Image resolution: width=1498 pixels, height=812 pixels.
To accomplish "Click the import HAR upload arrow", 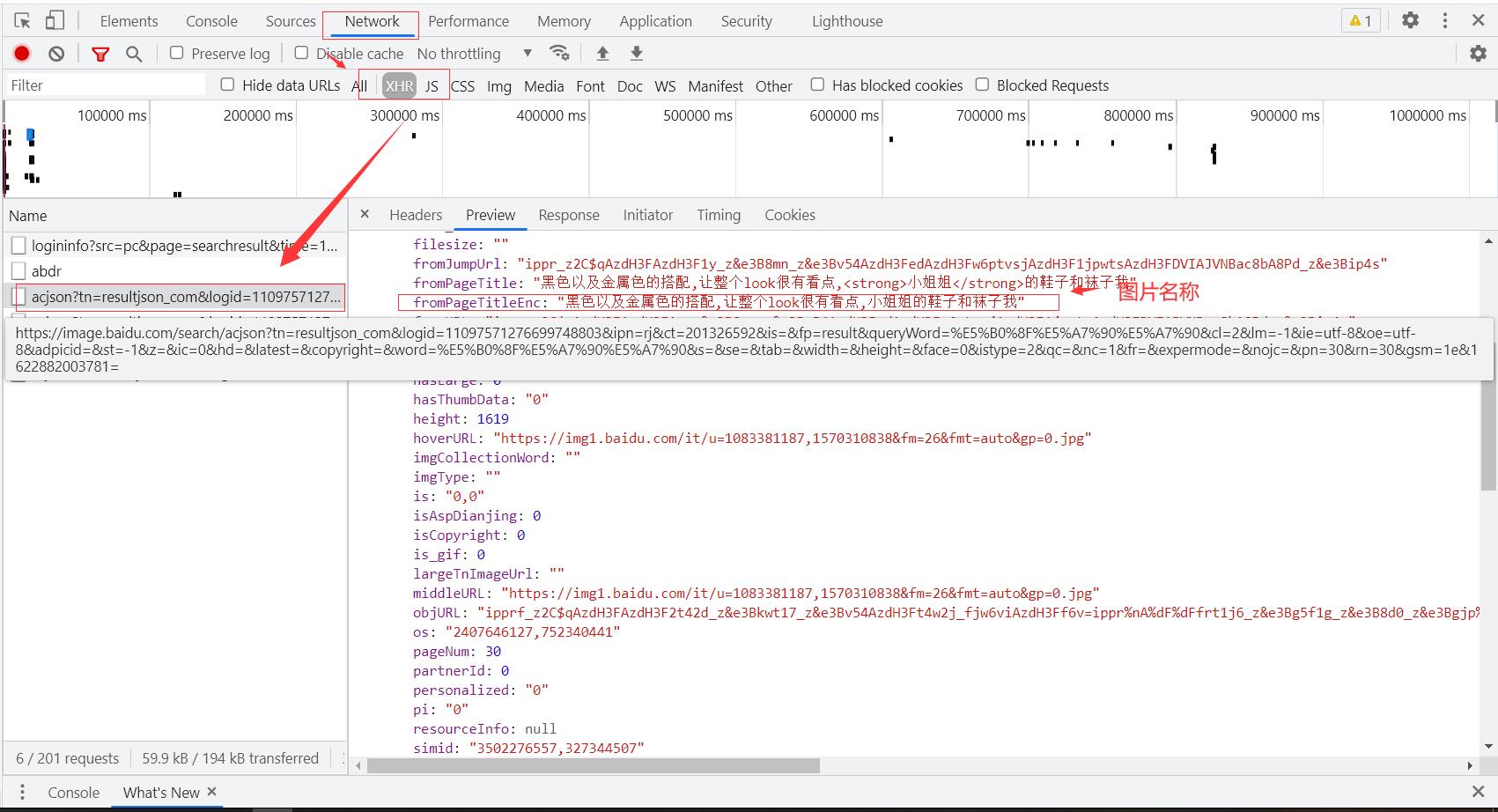I will 602,54.
